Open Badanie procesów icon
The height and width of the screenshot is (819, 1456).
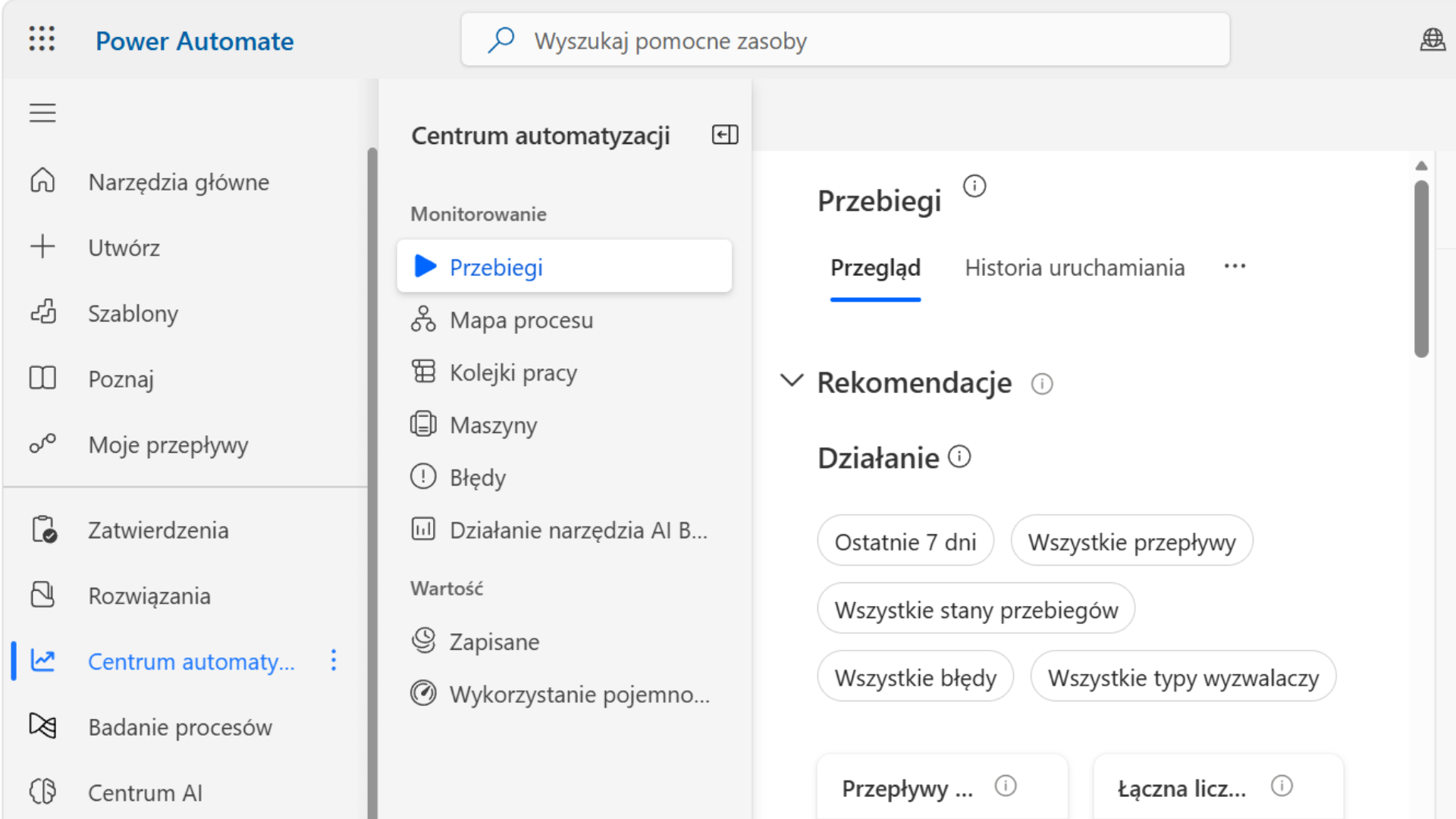click(x=42, y=726)
